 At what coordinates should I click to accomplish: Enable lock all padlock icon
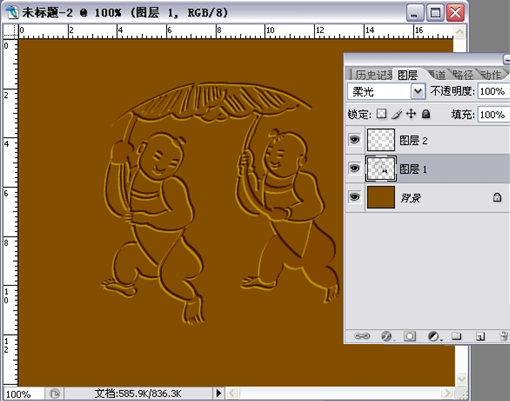coord(426,114)
